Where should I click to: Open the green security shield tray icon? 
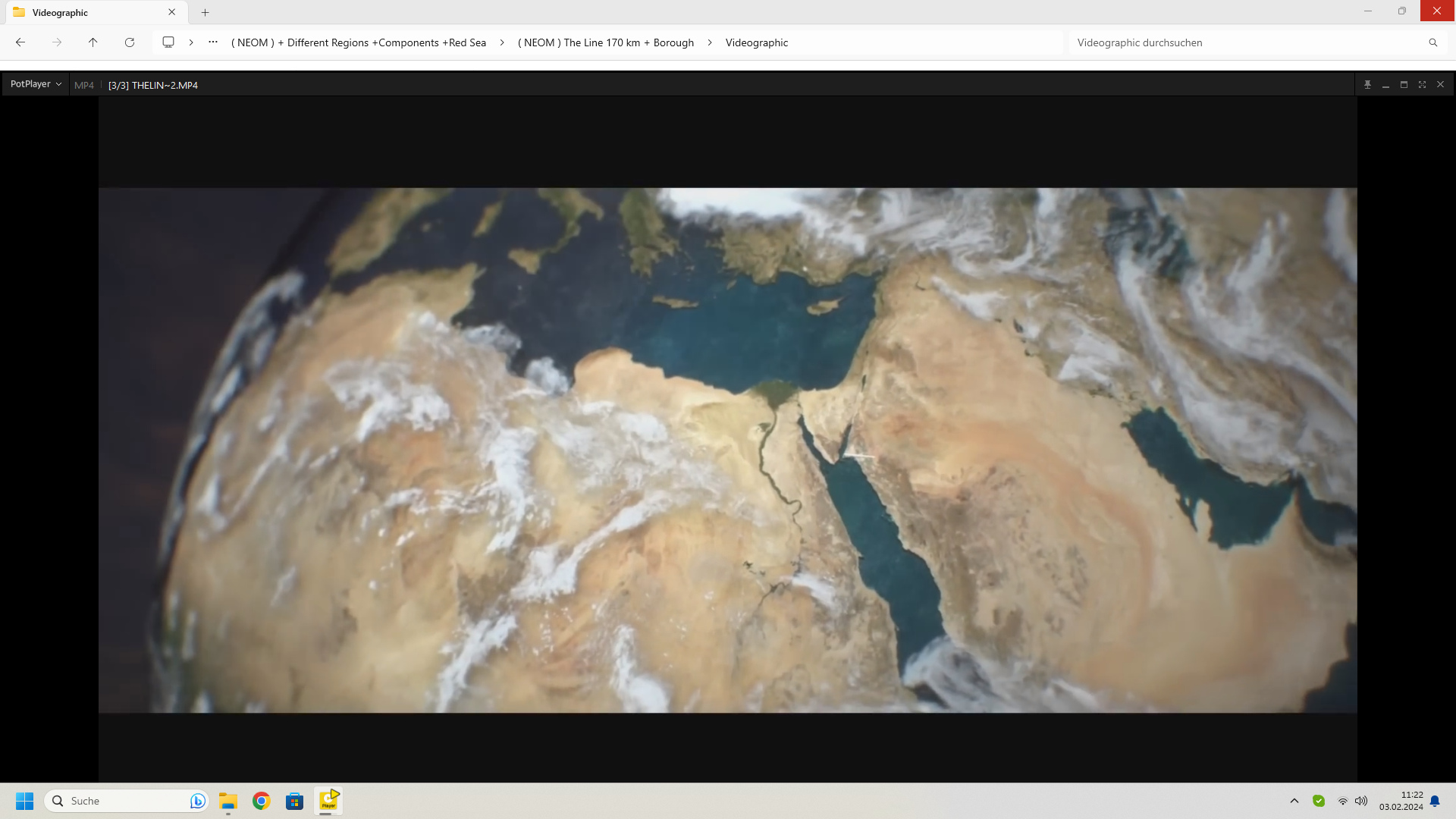click(1319, 801)
